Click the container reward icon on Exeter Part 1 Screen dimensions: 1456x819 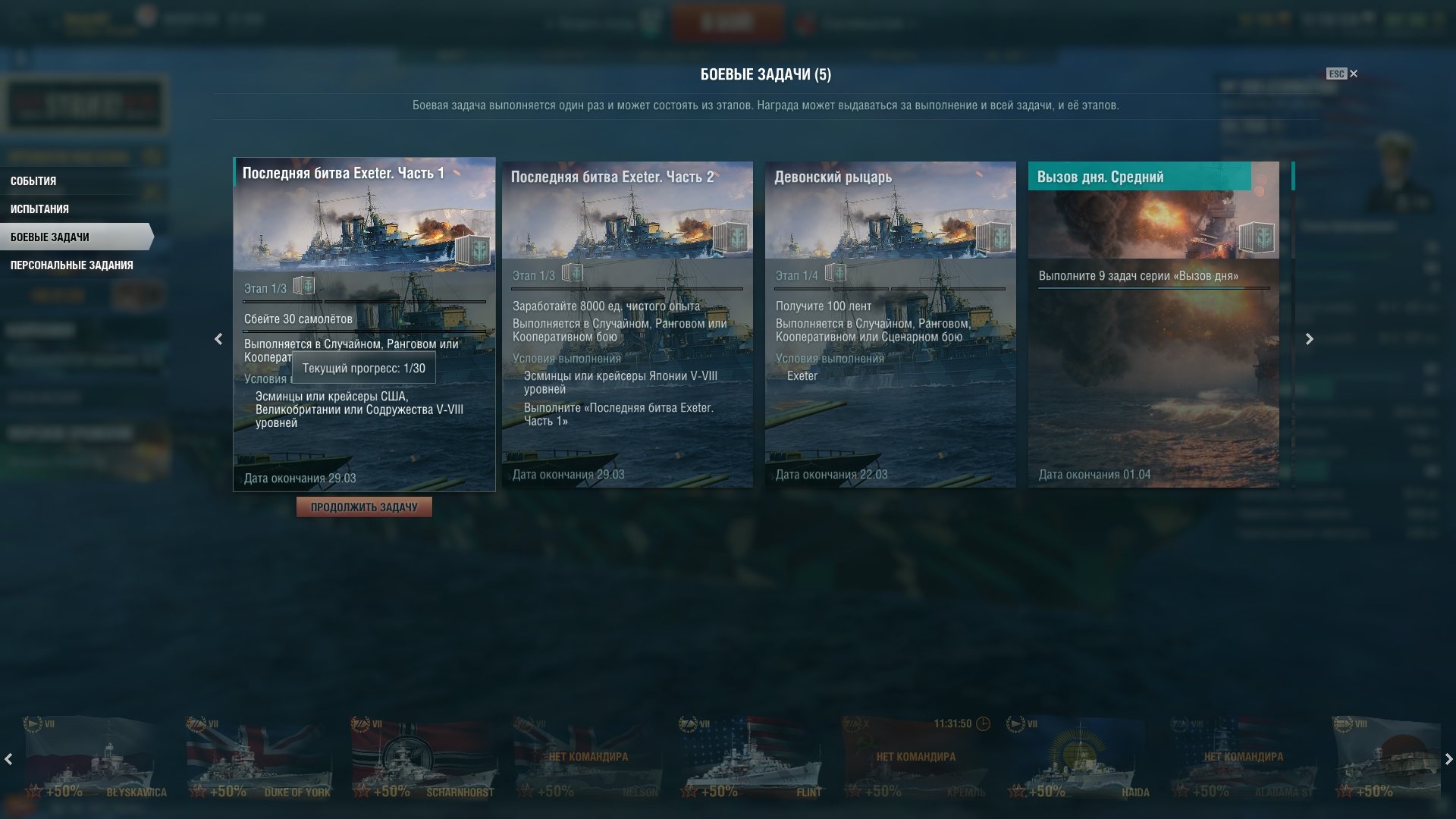(472, 249)
